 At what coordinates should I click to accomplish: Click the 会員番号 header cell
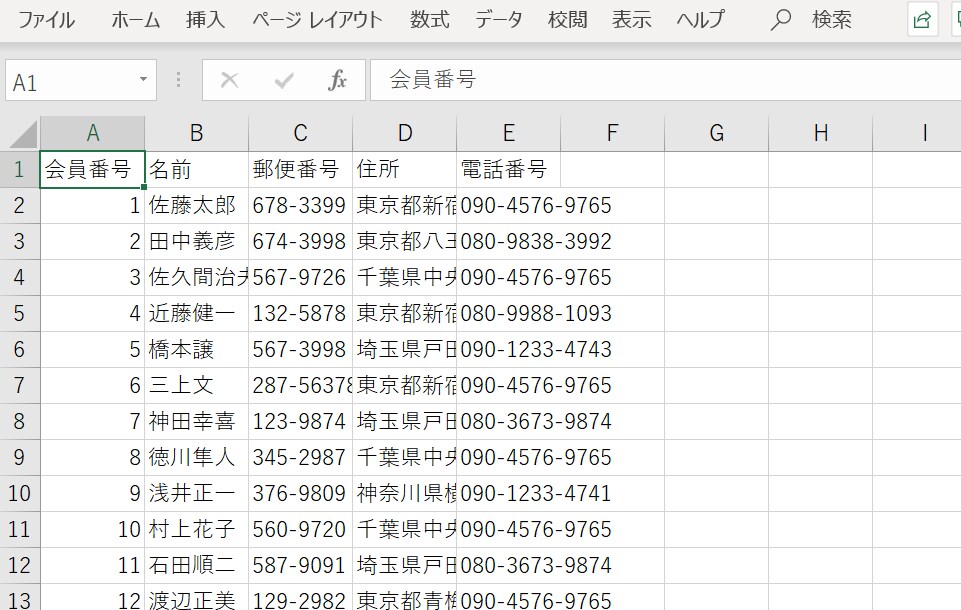coord(93,169)
